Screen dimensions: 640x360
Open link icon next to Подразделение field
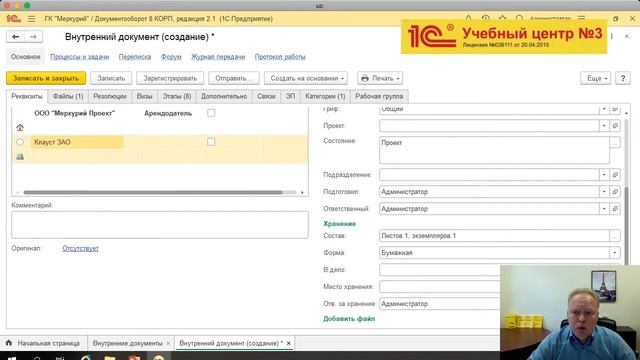click(x=615, y=175)
